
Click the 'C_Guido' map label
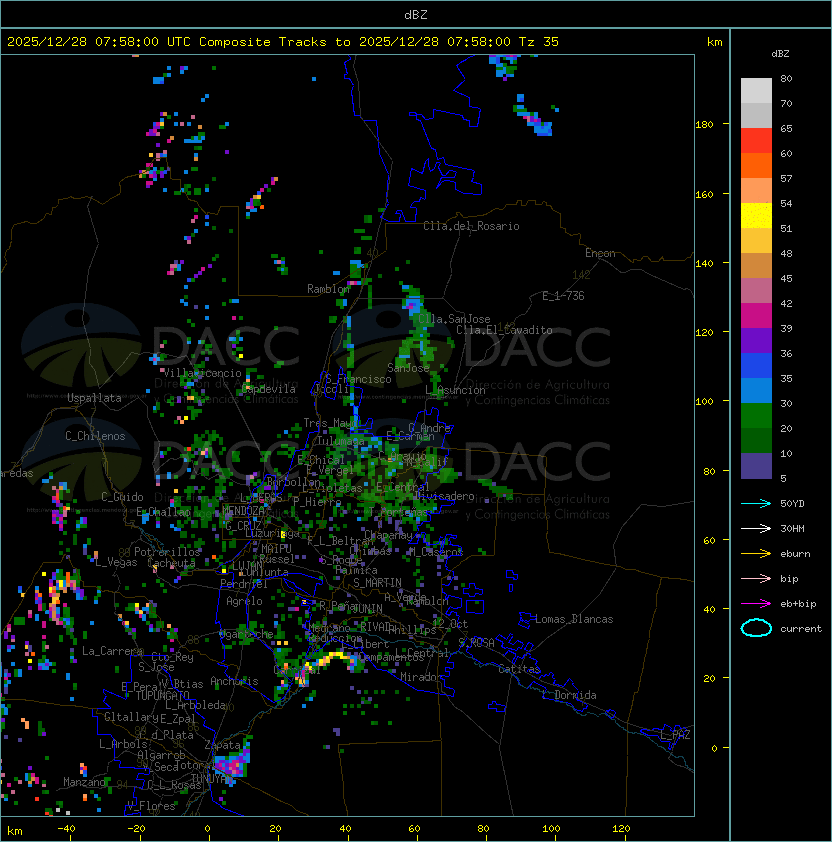[122, 497]
